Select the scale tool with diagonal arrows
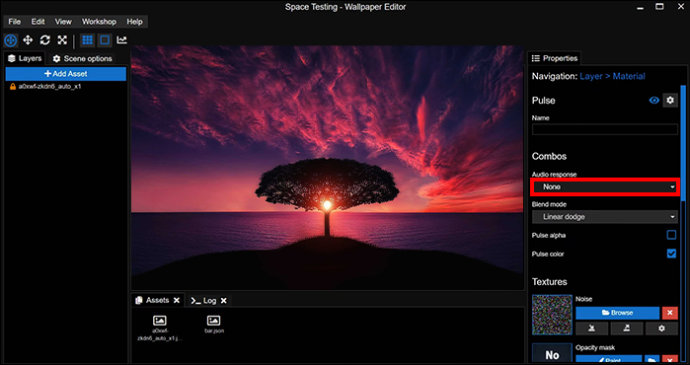The width and height of the screenshot is (690, 365). pyautogui.click(x=62, y=40)
